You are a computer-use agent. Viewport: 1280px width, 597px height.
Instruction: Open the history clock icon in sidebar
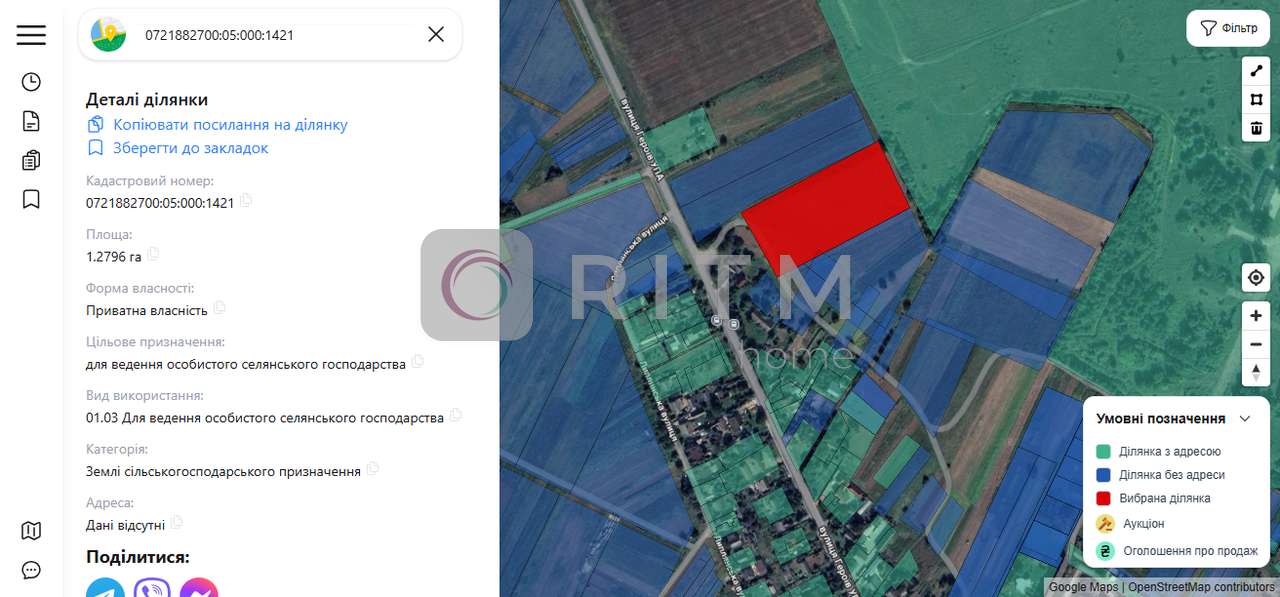pyautogui.click(x=31, y=82)
